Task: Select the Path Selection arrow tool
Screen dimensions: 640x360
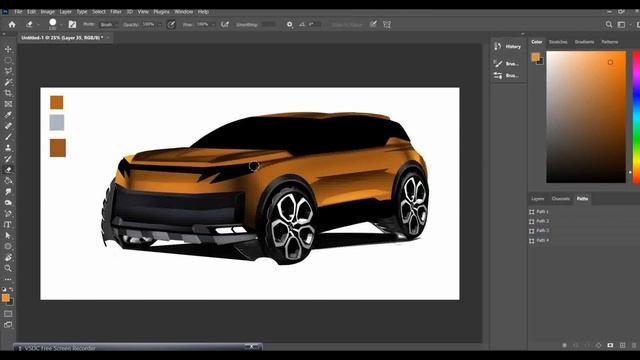Action: [8, 236]
